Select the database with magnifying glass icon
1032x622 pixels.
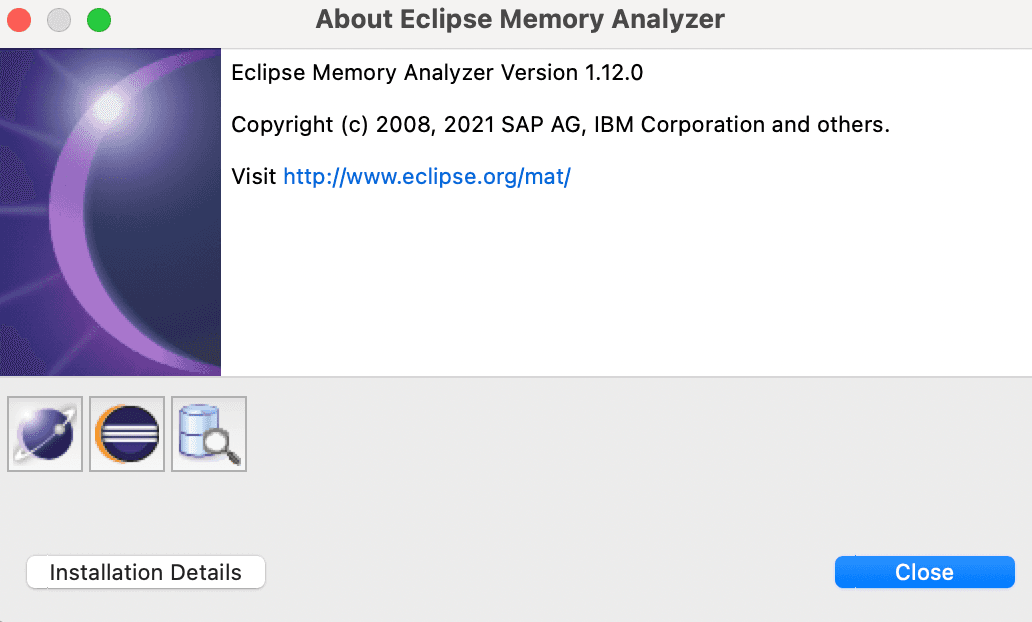209,434
